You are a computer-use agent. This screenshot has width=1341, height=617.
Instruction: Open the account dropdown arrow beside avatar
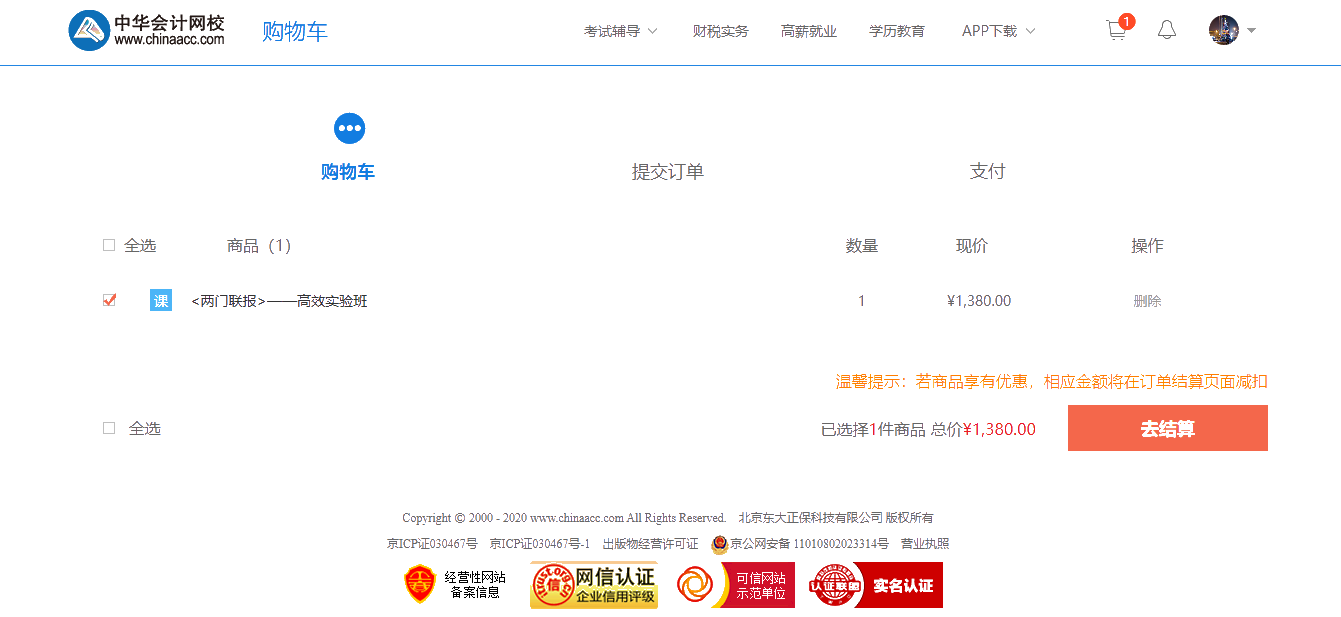pos(1251,30)
